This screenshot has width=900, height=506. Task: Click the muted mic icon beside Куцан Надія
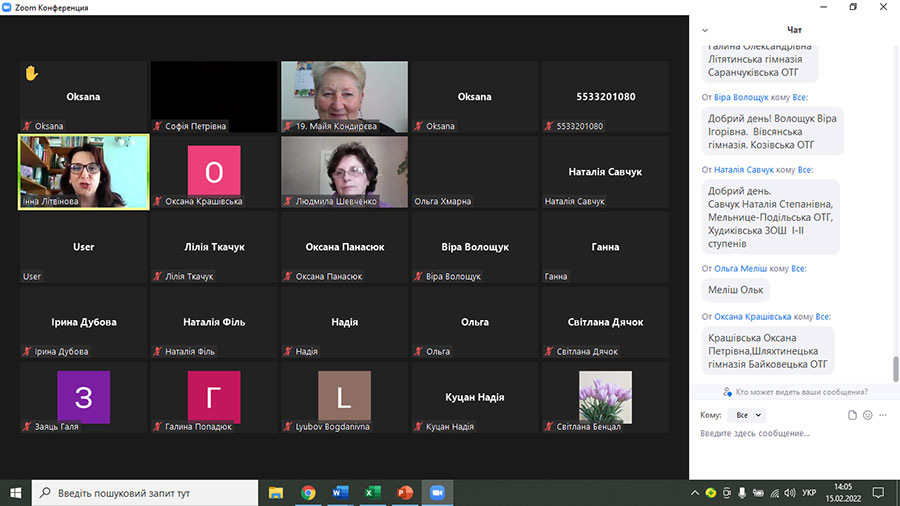pos(418,426)
